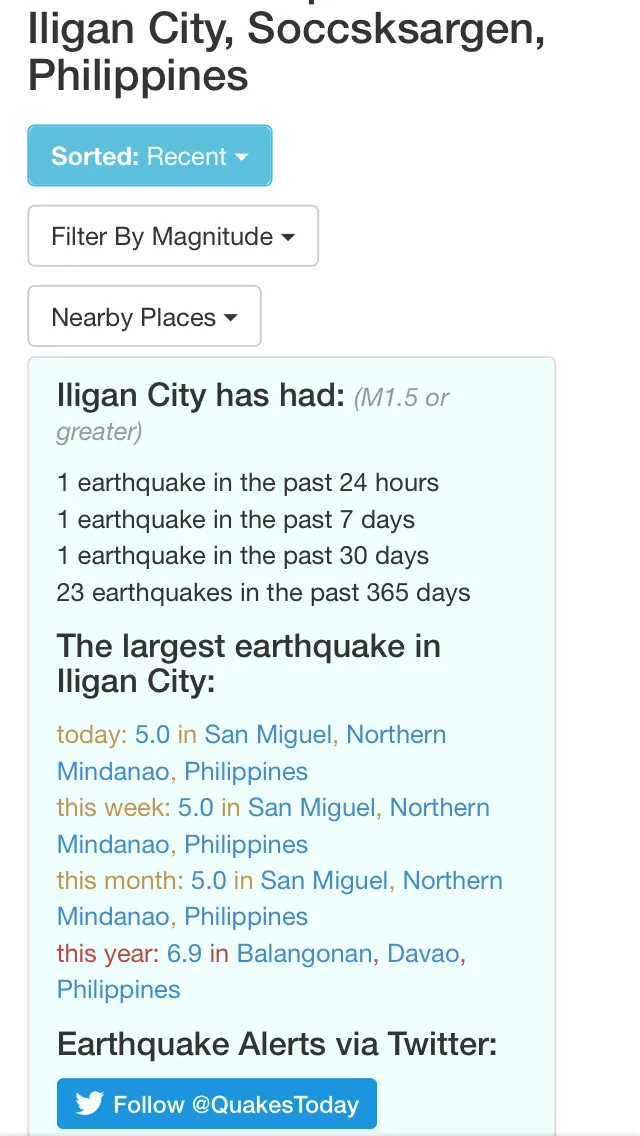Click the caret arrow on Sorted button

click(x=242, y=157)
